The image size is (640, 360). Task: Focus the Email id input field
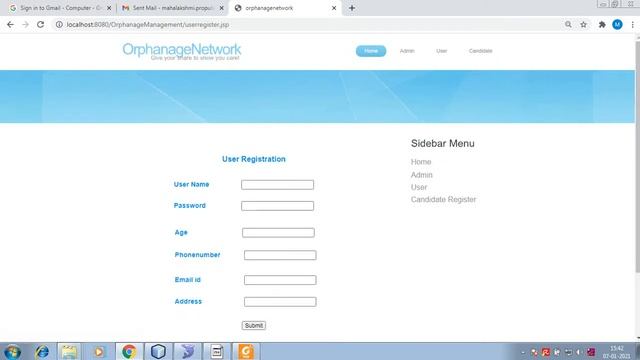click(280, 280)
